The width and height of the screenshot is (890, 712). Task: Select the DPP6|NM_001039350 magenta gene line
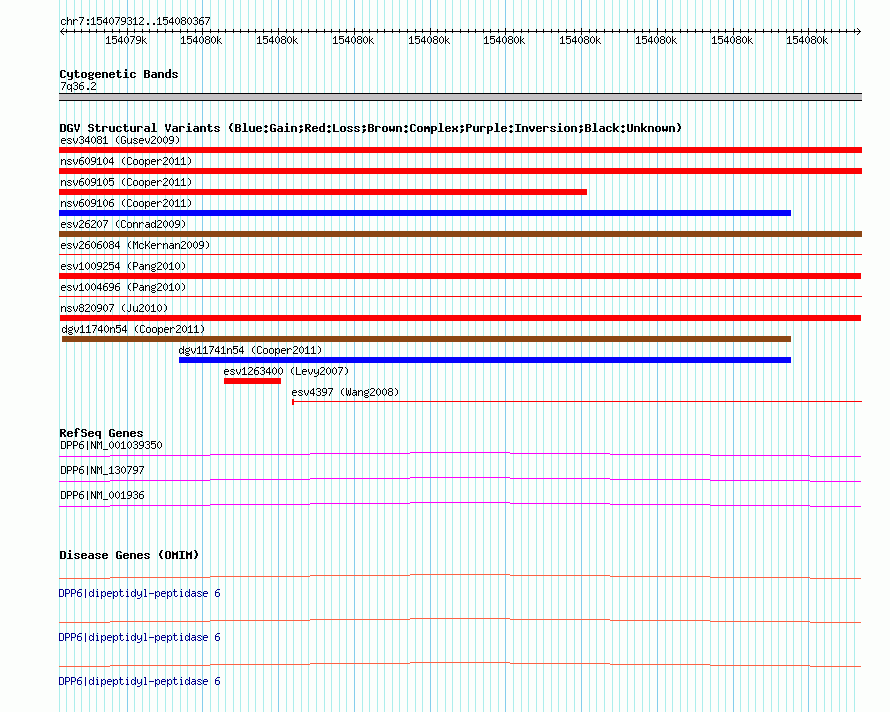(x=460, y=454)
